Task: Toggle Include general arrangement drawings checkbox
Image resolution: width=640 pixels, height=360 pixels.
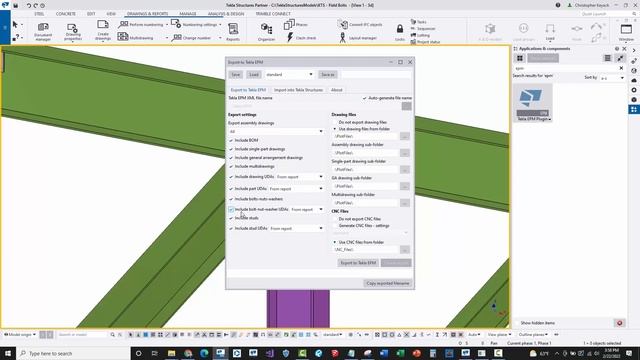Action: (231, 158)
